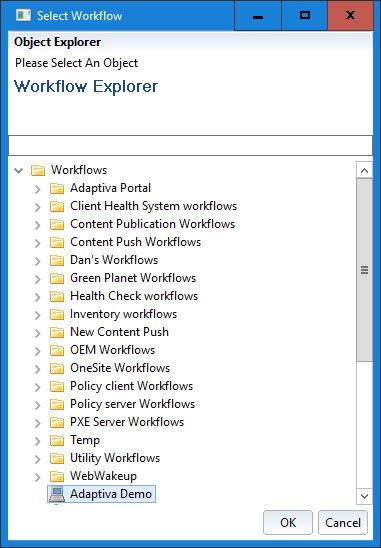Click the Workflows root folder icon
This screenshot has width=381, height=548.
point(38,170)
